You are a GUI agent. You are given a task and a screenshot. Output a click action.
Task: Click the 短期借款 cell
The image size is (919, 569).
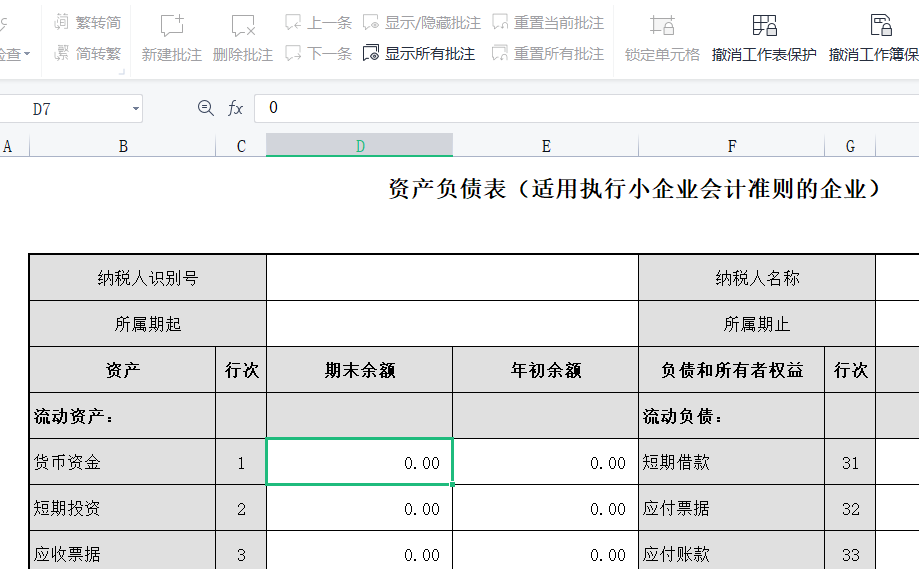(731, 462)
